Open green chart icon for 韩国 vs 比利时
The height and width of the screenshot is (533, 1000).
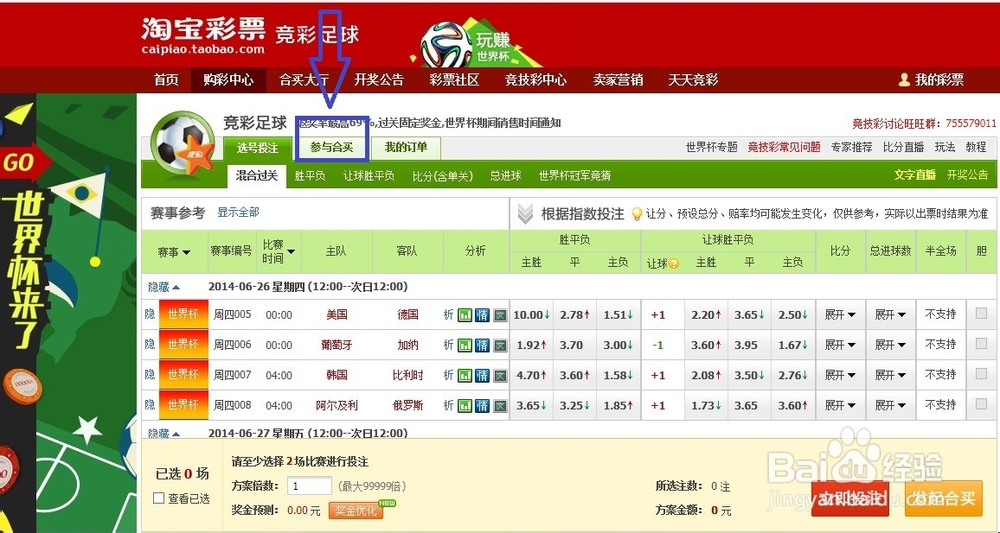[x=465, y=375]
